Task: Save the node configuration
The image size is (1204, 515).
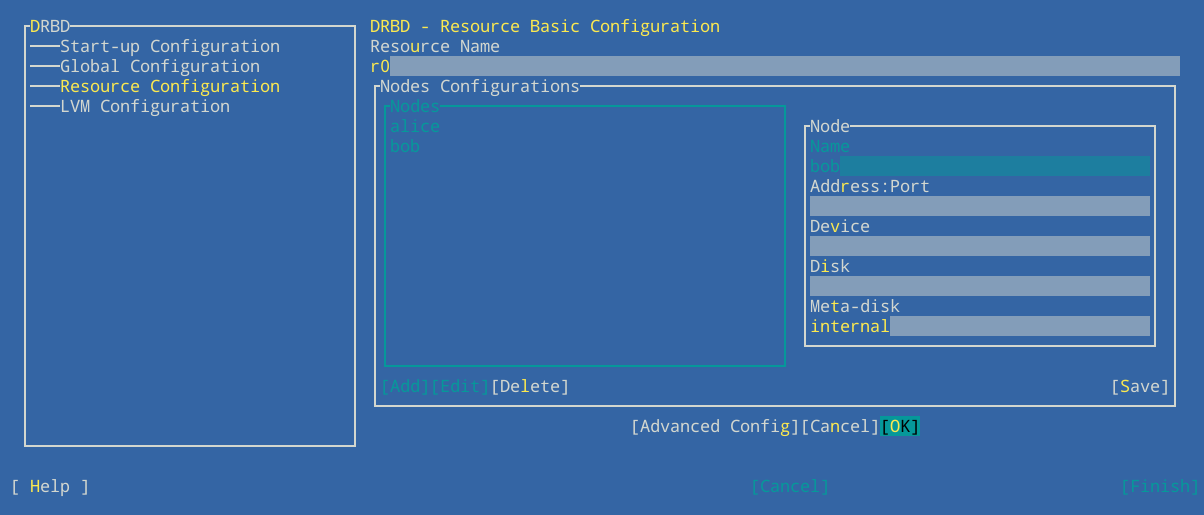Action: coord(1140,386)
